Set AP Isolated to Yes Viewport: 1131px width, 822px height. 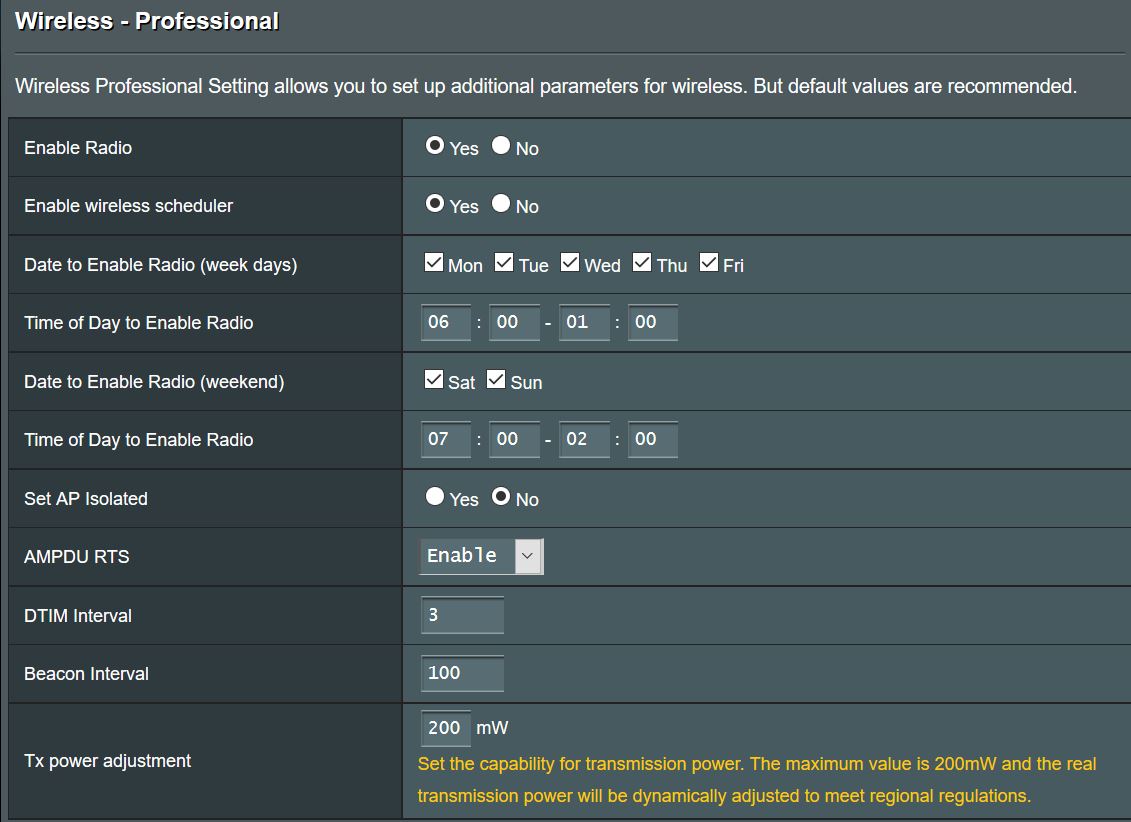click(x=435, y=497)
